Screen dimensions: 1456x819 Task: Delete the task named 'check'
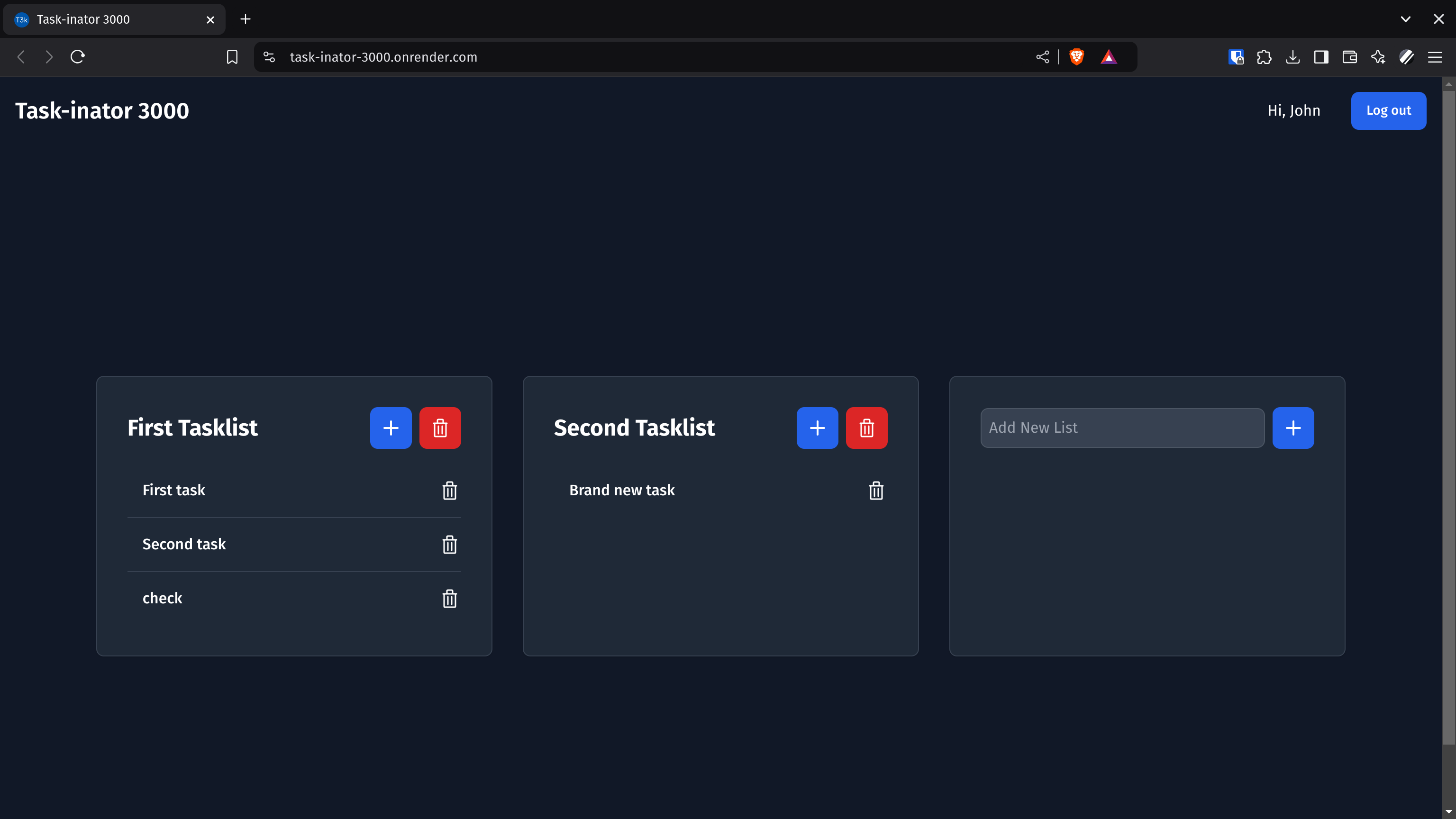449,599
